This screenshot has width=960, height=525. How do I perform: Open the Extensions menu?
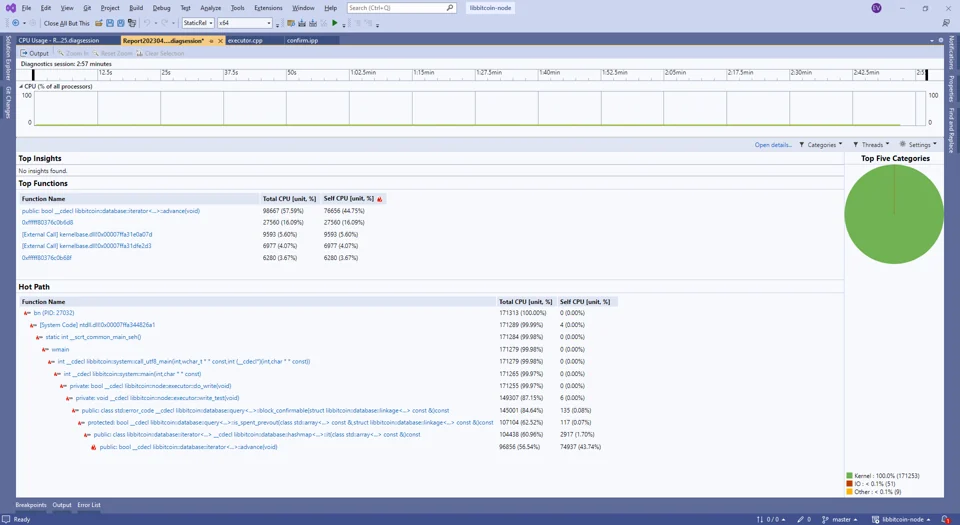(268, 8)
